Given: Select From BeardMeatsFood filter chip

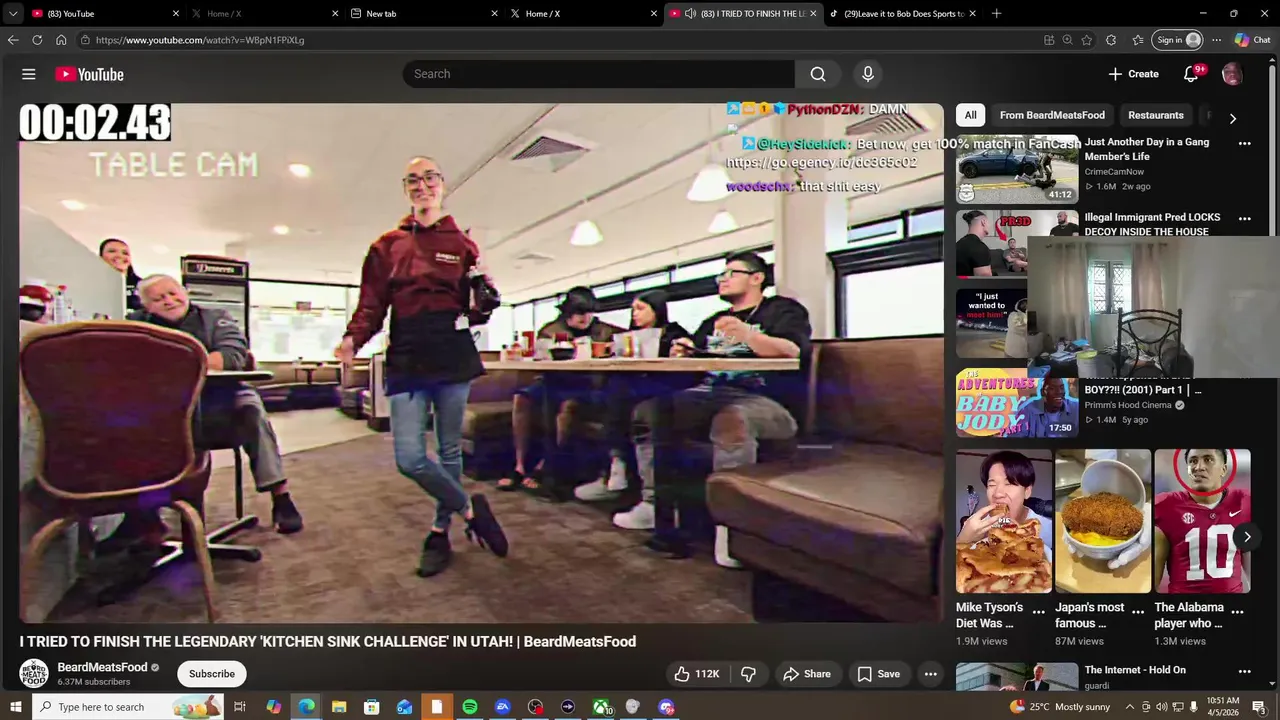Looking at the screenshot, I should (x=1052, y=115).
